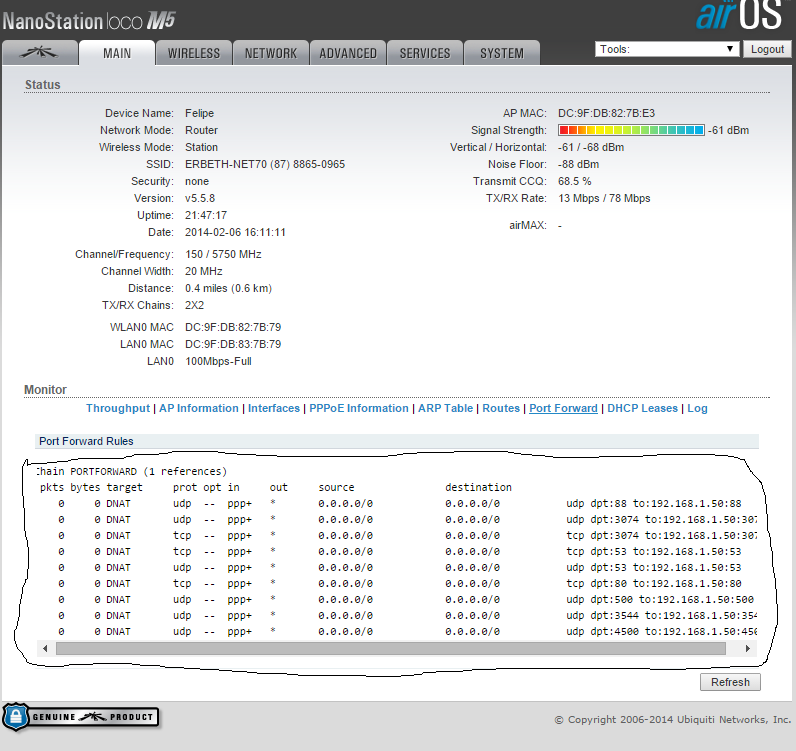The height and width of the screenshot is (751, 796).
Task: Click the Genuine Product badge
Action: (x=81, y=716)
